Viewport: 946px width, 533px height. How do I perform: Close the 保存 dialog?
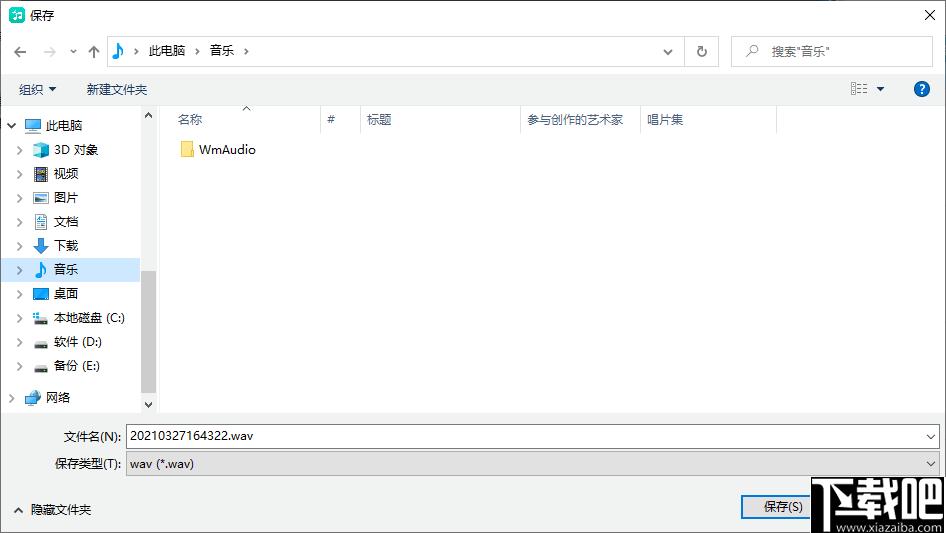pos(930,15)
